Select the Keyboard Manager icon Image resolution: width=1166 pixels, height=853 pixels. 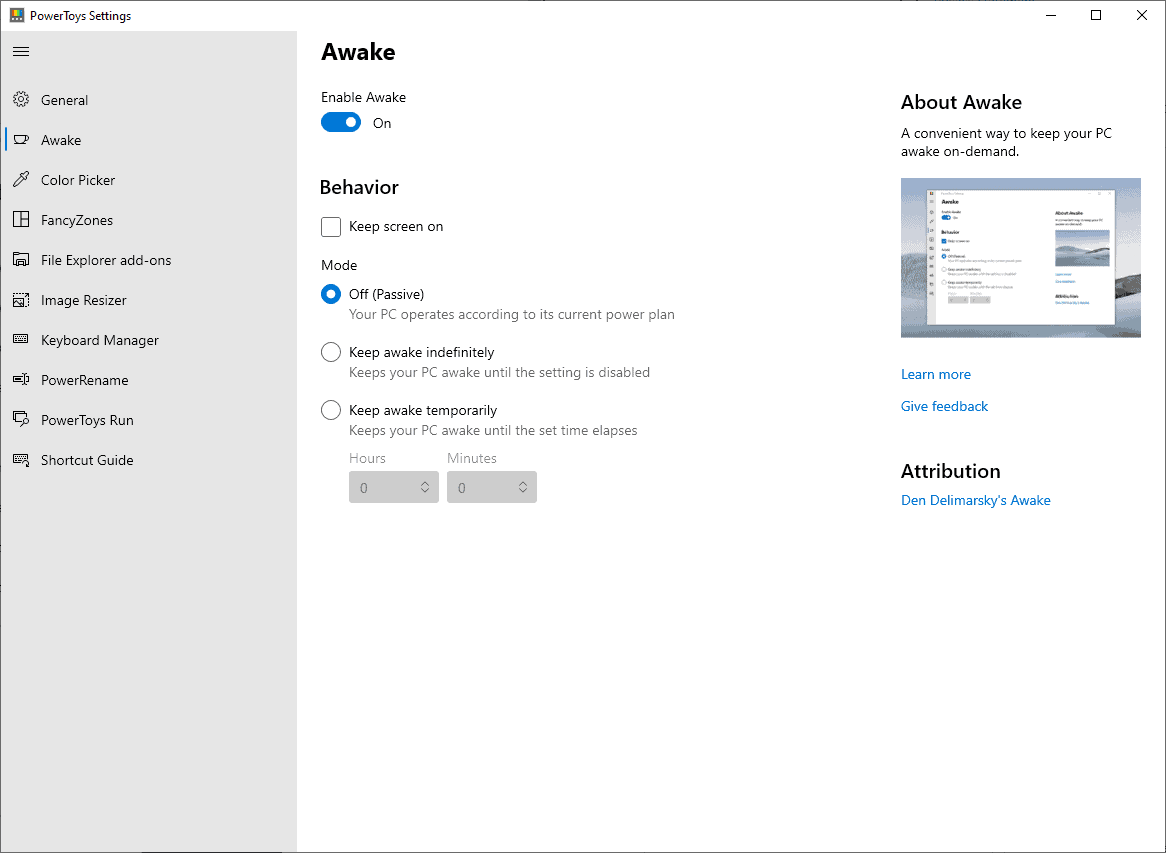[21, 339]
